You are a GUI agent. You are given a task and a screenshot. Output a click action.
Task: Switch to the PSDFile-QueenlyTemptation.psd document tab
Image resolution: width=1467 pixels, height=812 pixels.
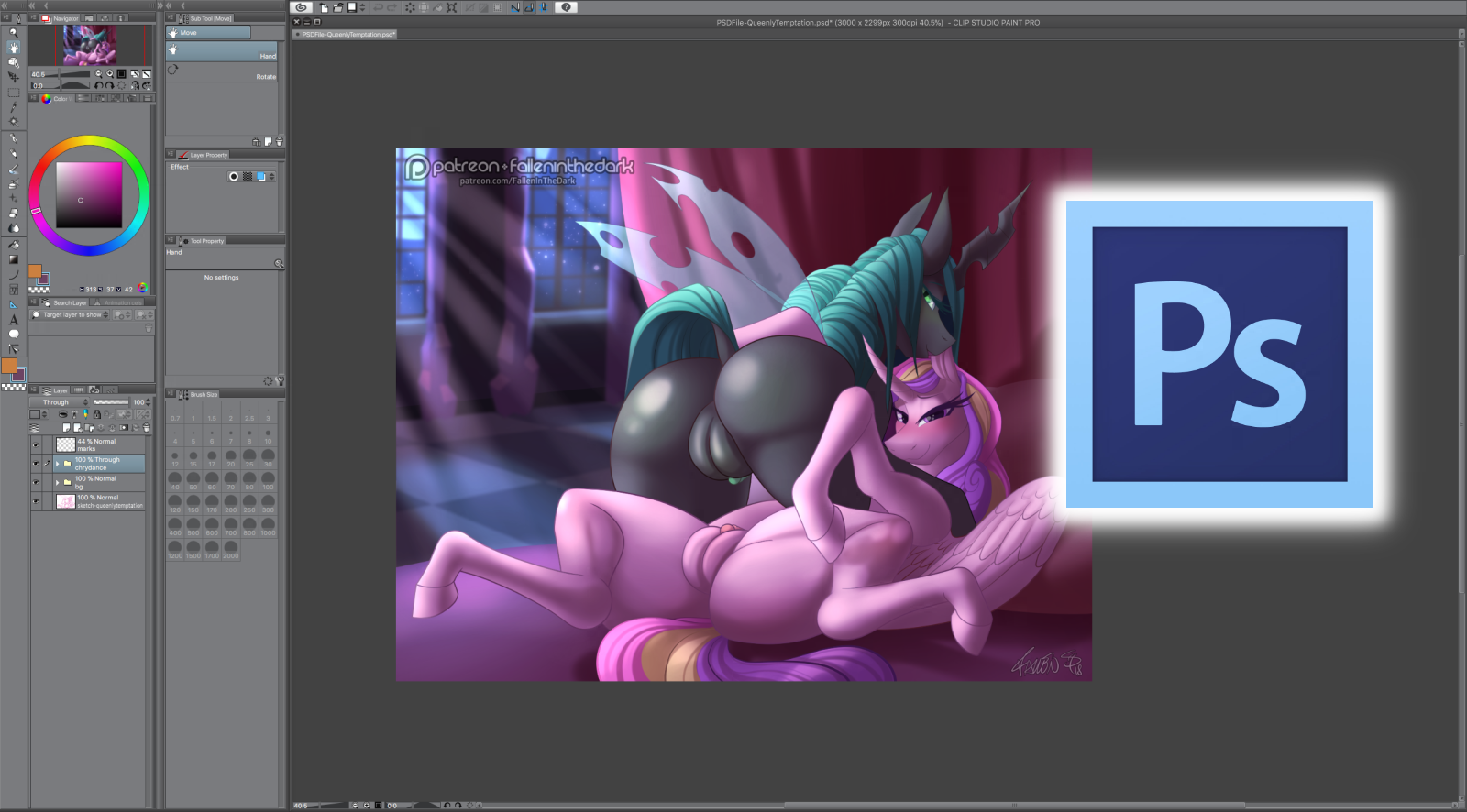348,35
